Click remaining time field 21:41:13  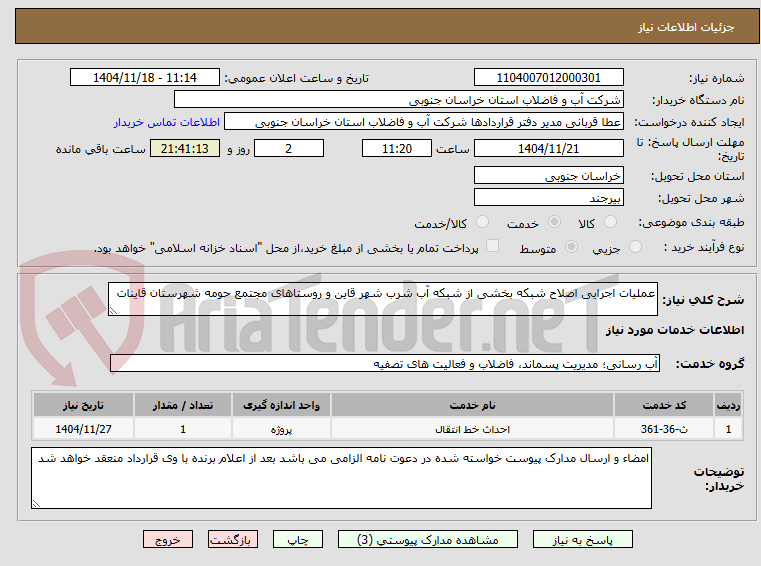pos(184,149)
